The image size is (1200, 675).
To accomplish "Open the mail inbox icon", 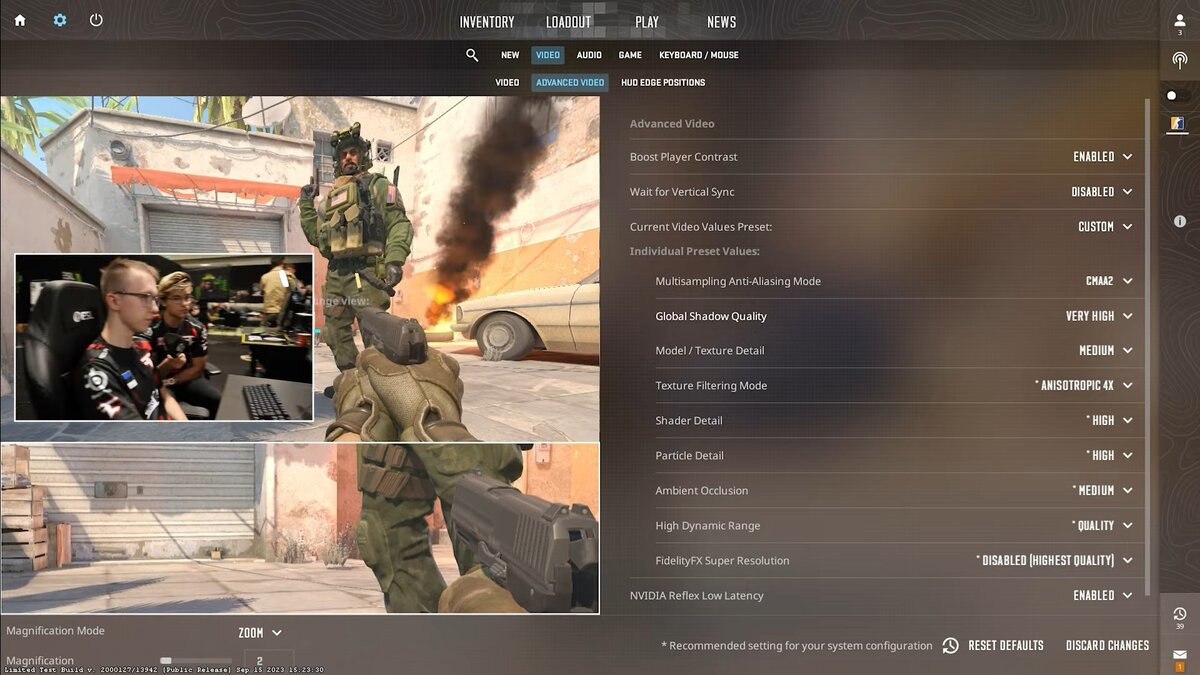I will 1179,657.
